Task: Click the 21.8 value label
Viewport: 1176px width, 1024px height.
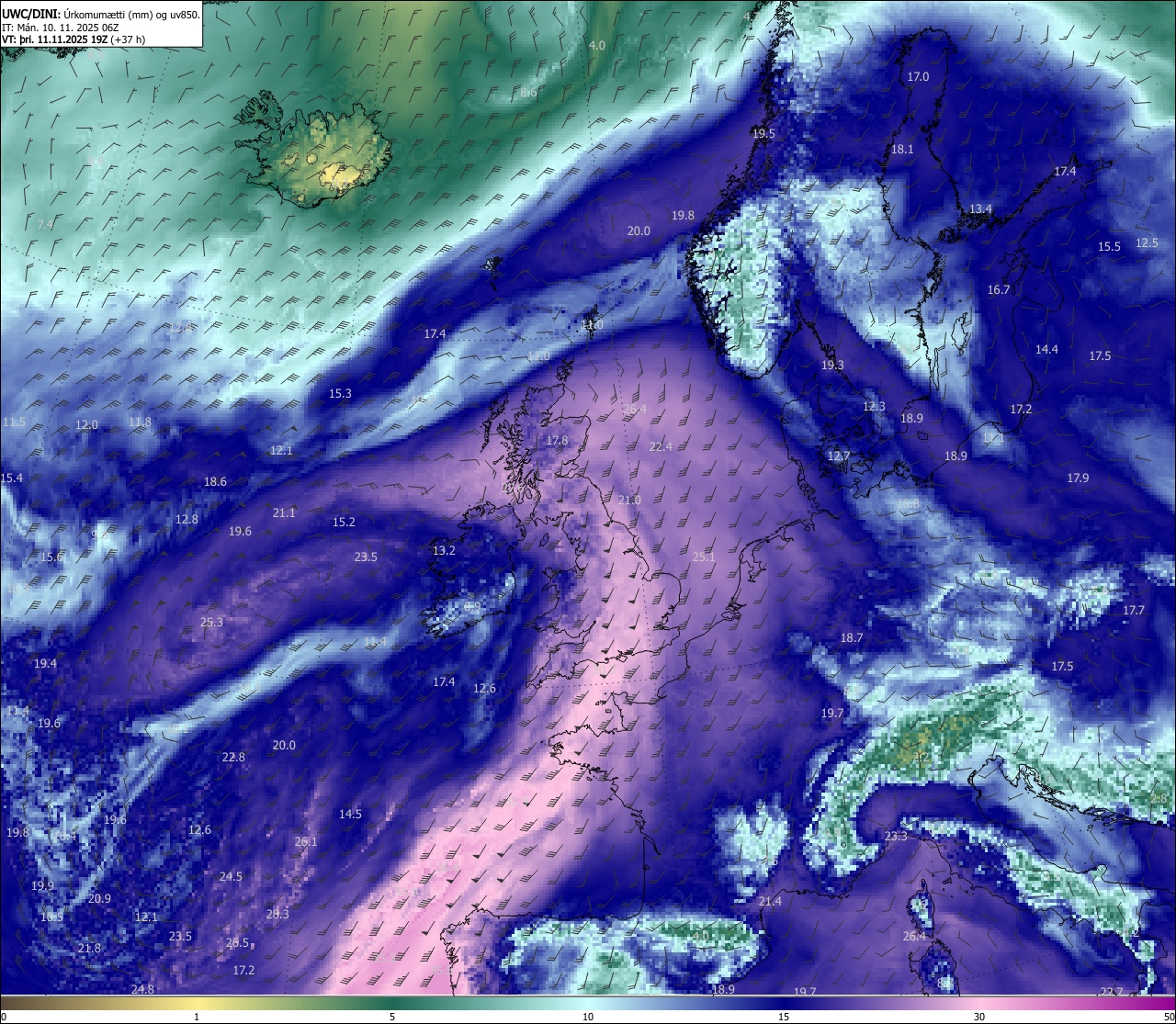Action: (89, 948)
